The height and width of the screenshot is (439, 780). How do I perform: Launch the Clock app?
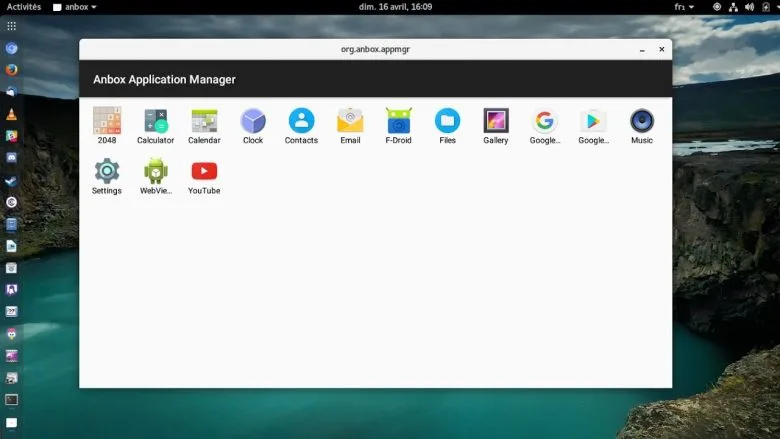[x=253, y=121]
